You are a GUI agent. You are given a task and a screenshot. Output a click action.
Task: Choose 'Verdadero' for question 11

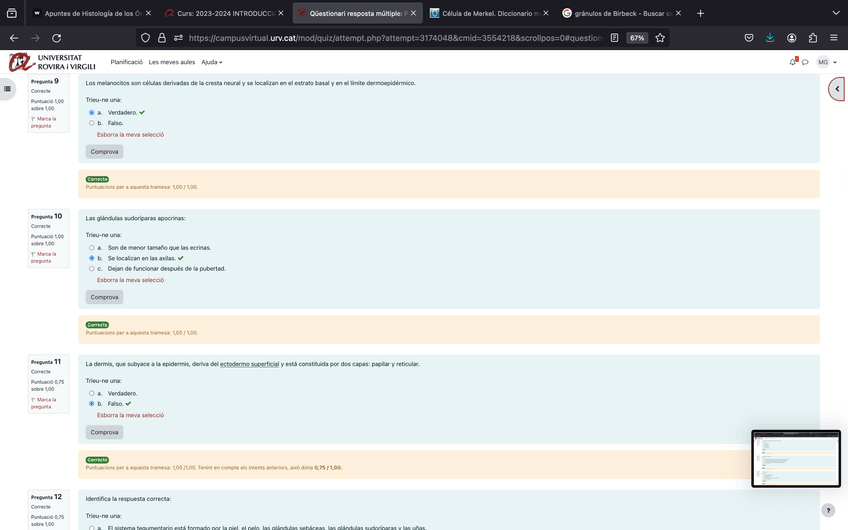(x=92, y=393)
